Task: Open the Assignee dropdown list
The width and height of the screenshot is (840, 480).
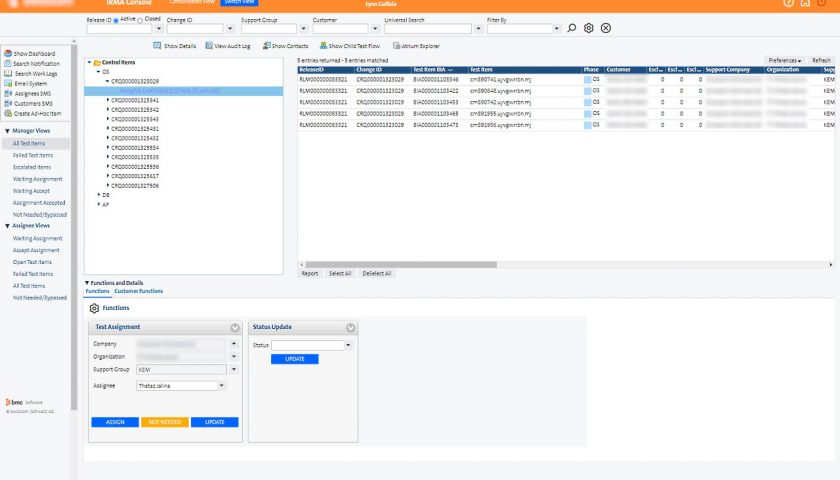Action: (221, 385)
